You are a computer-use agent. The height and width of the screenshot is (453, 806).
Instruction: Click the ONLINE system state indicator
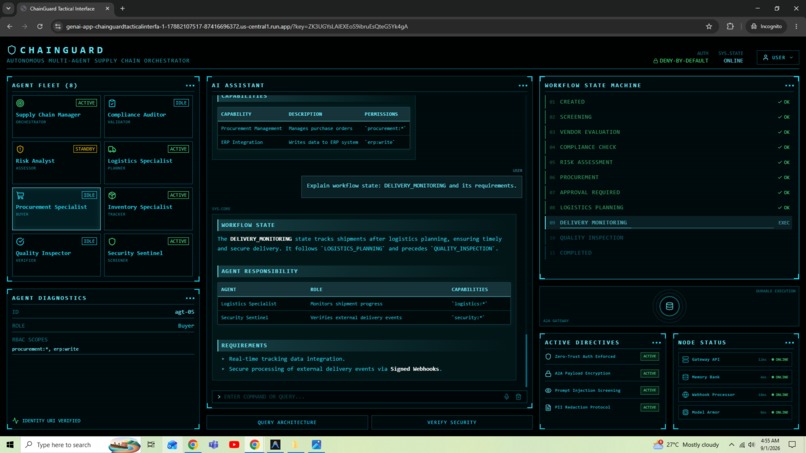734,61
